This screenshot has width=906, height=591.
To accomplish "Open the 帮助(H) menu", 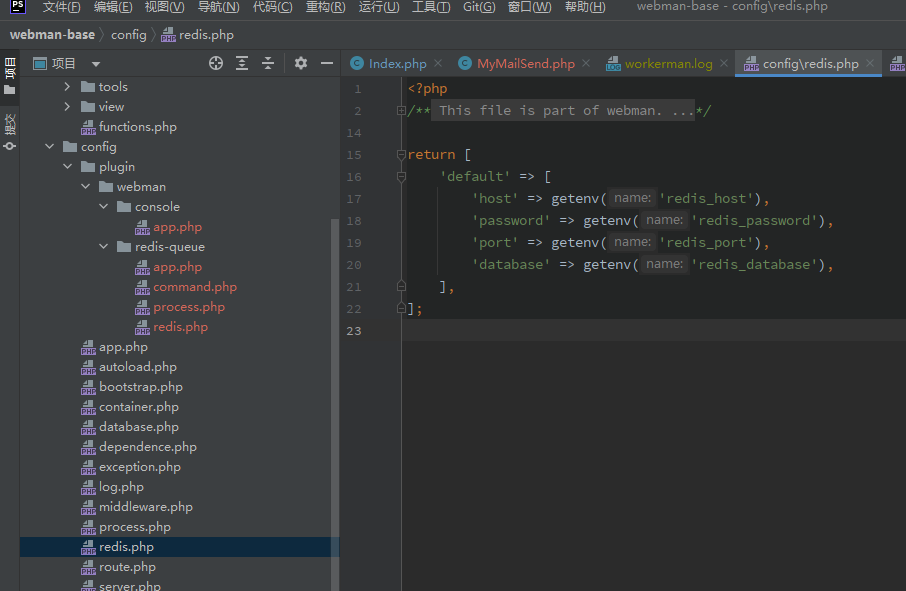I will 585,7.
